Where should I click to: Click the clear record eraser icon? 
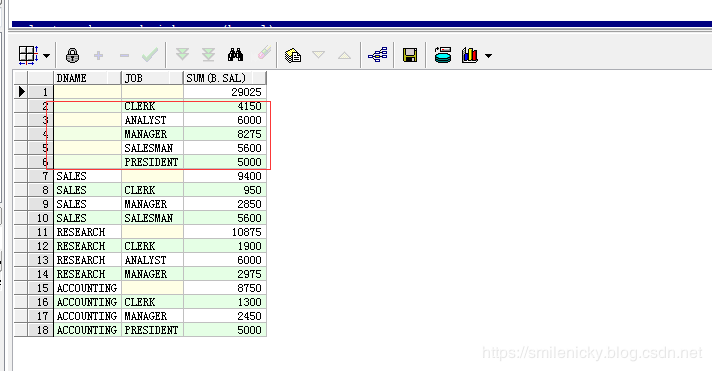264,53
